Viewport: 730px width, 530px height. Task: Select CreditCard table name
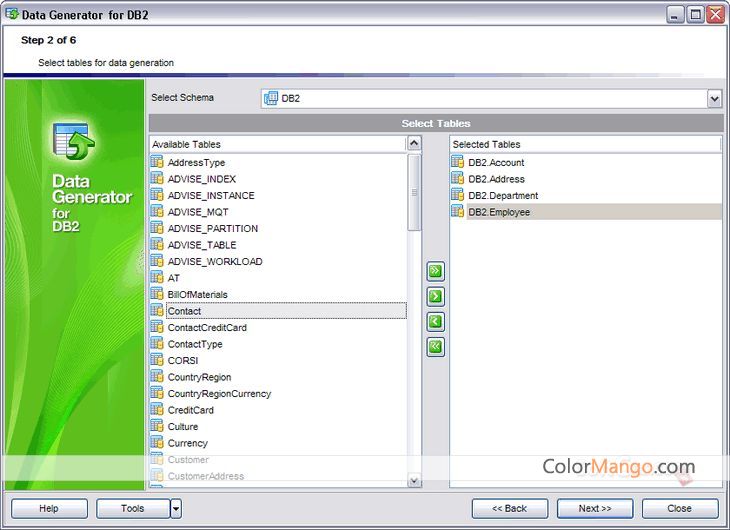[x=190, y=410]
